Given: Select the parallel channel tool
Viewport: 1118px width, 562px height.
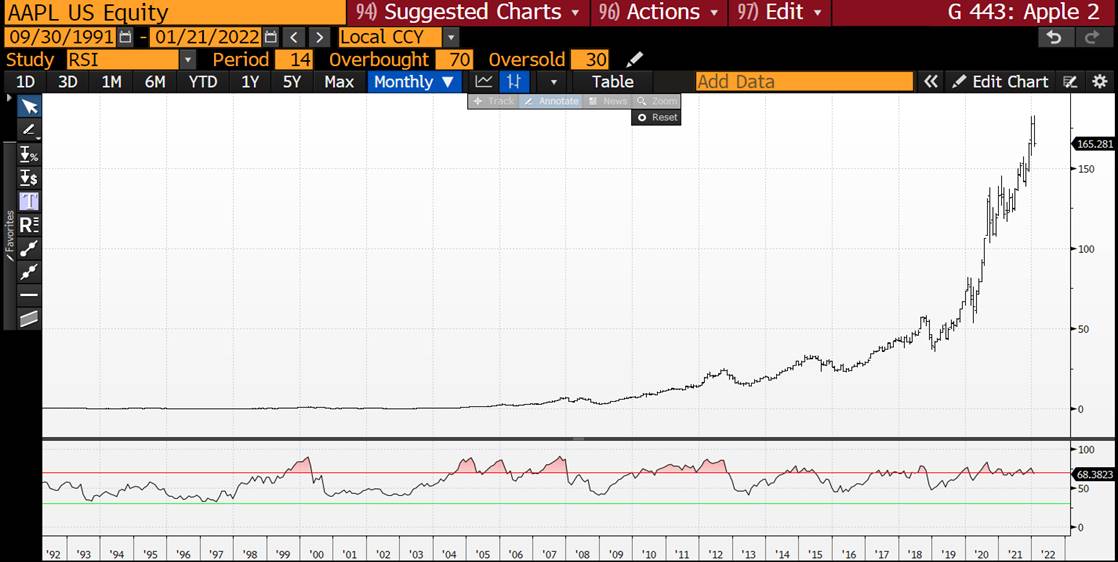Looking at the screenshot, I should tap(29, 319).
